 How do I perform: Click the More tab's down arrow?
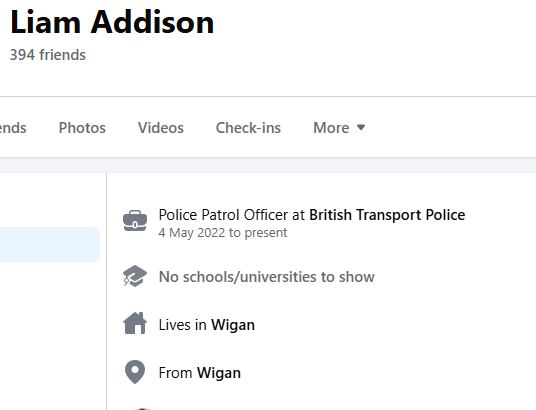click(x=361, y=128)
